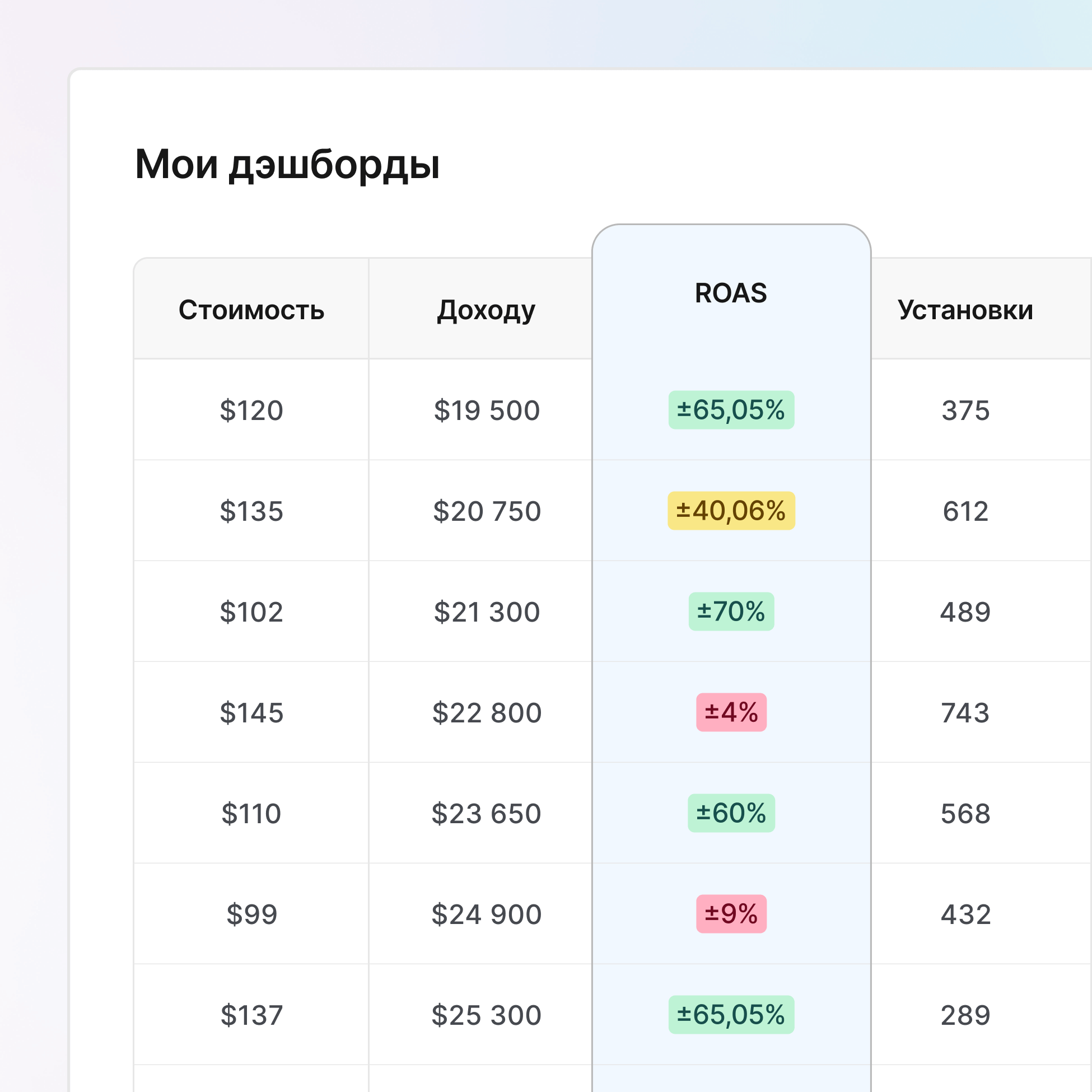
Task: Click the $25 300 revenue cell
Action: (486, 1015)
